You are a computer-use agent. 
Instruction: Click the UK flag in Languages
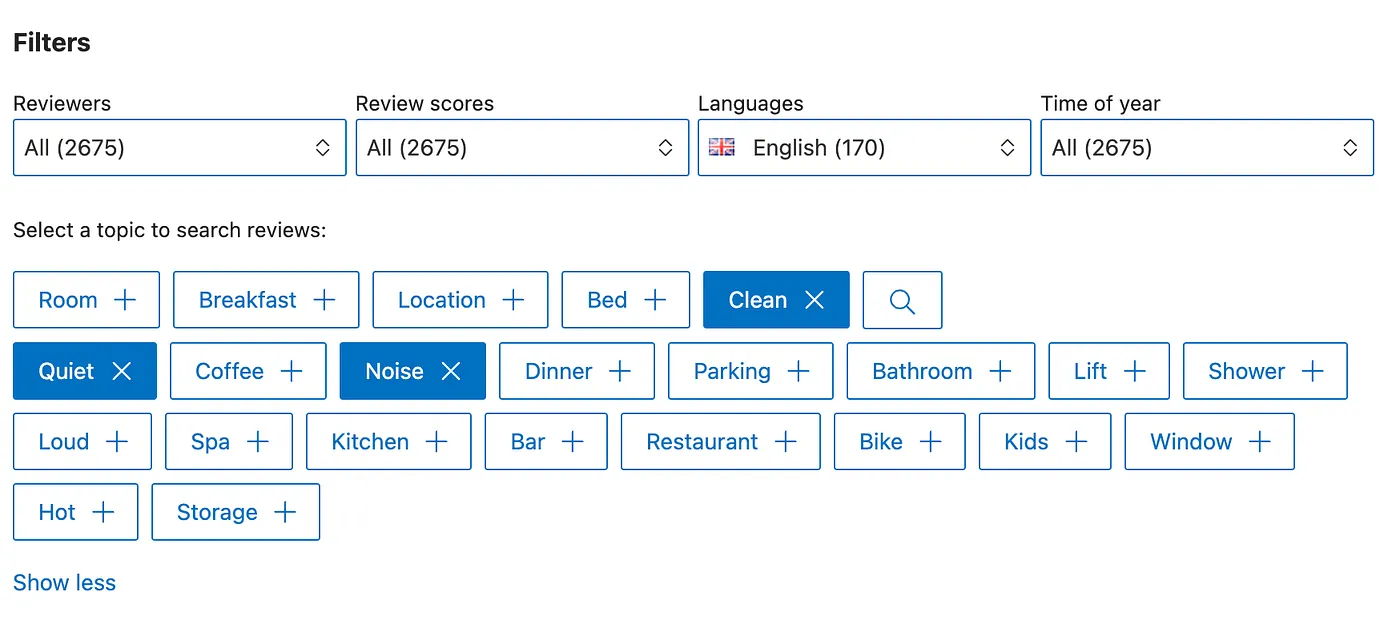tap(722, 148)
